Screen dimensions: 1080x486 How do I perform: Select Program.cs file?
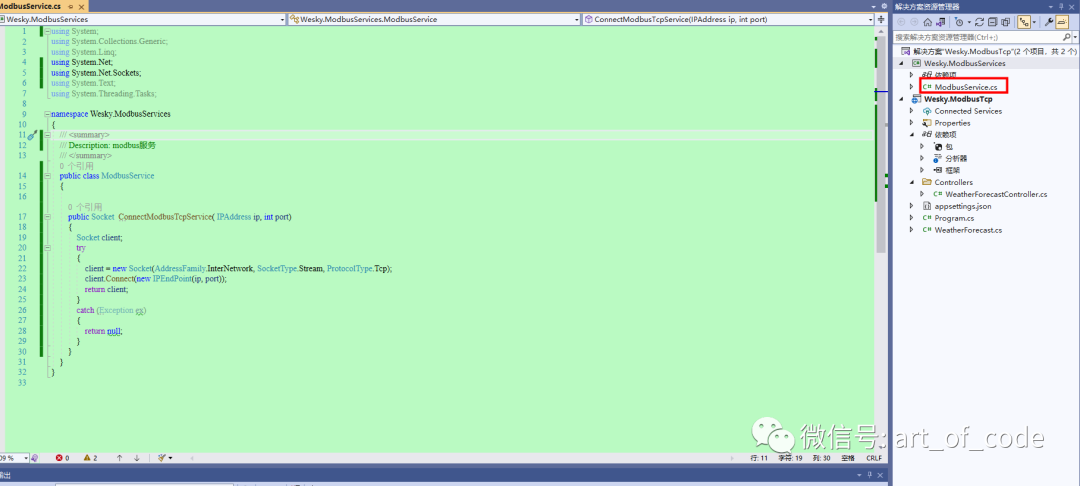(x=954, y=218)
